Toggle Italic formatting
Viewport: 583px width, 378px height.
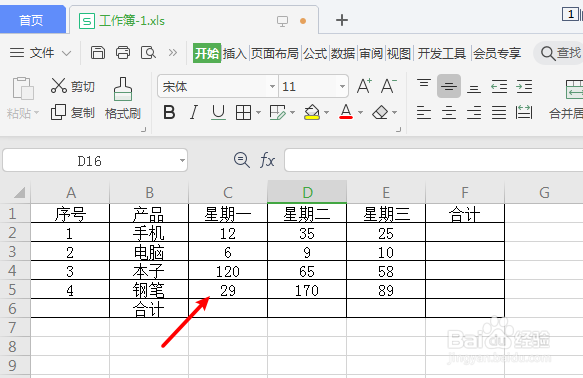click(194, 112)
